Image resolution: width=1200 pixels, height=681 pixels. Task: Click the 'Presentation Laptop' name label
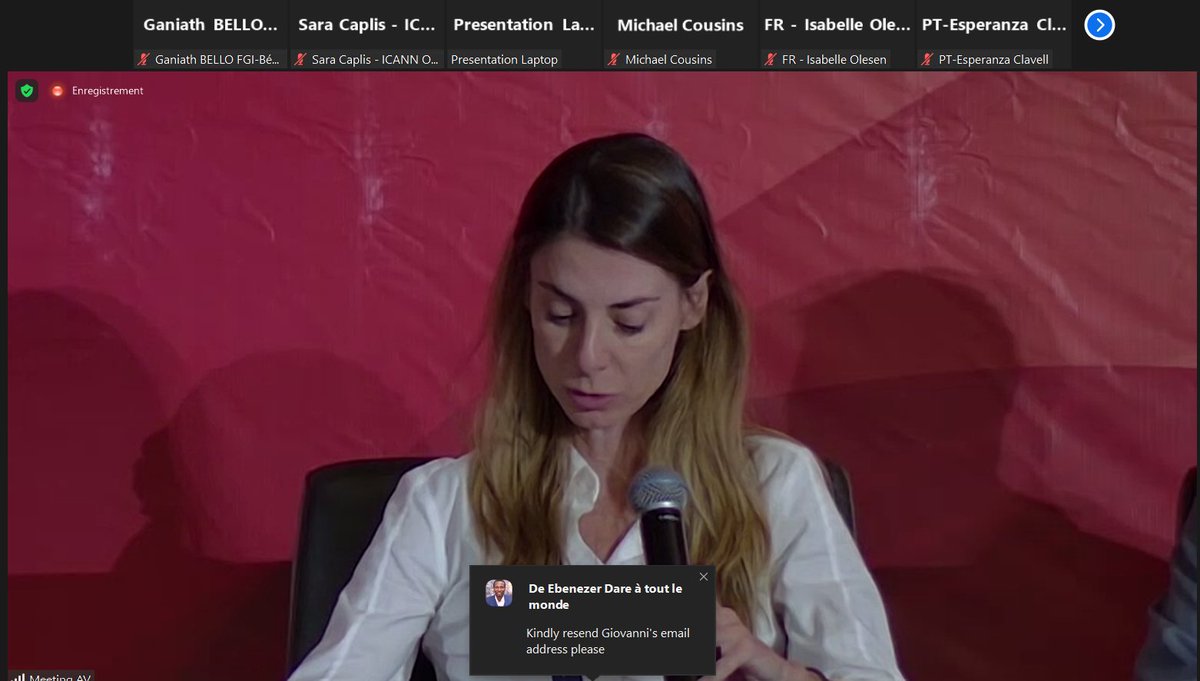click(x=504, y=60)
